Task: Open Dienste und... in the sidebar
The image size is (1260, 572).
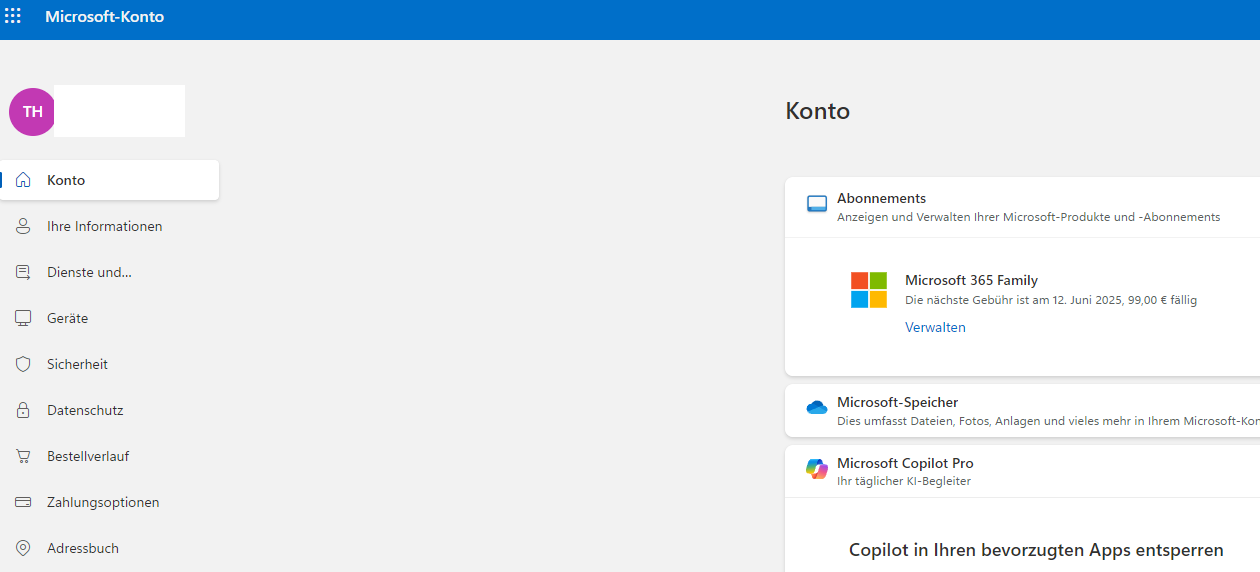Action: coord(89,272)
